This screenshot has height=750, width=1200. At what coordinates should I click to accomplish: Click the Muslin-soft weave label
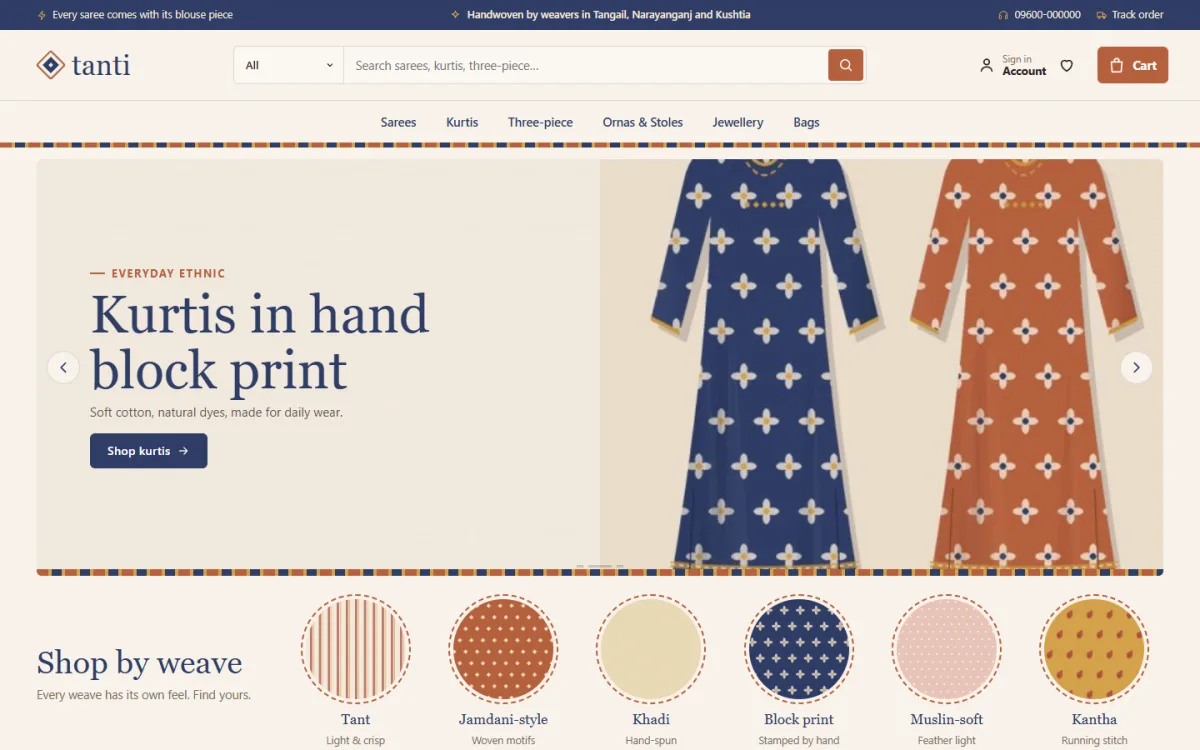[x=946, y=719]
